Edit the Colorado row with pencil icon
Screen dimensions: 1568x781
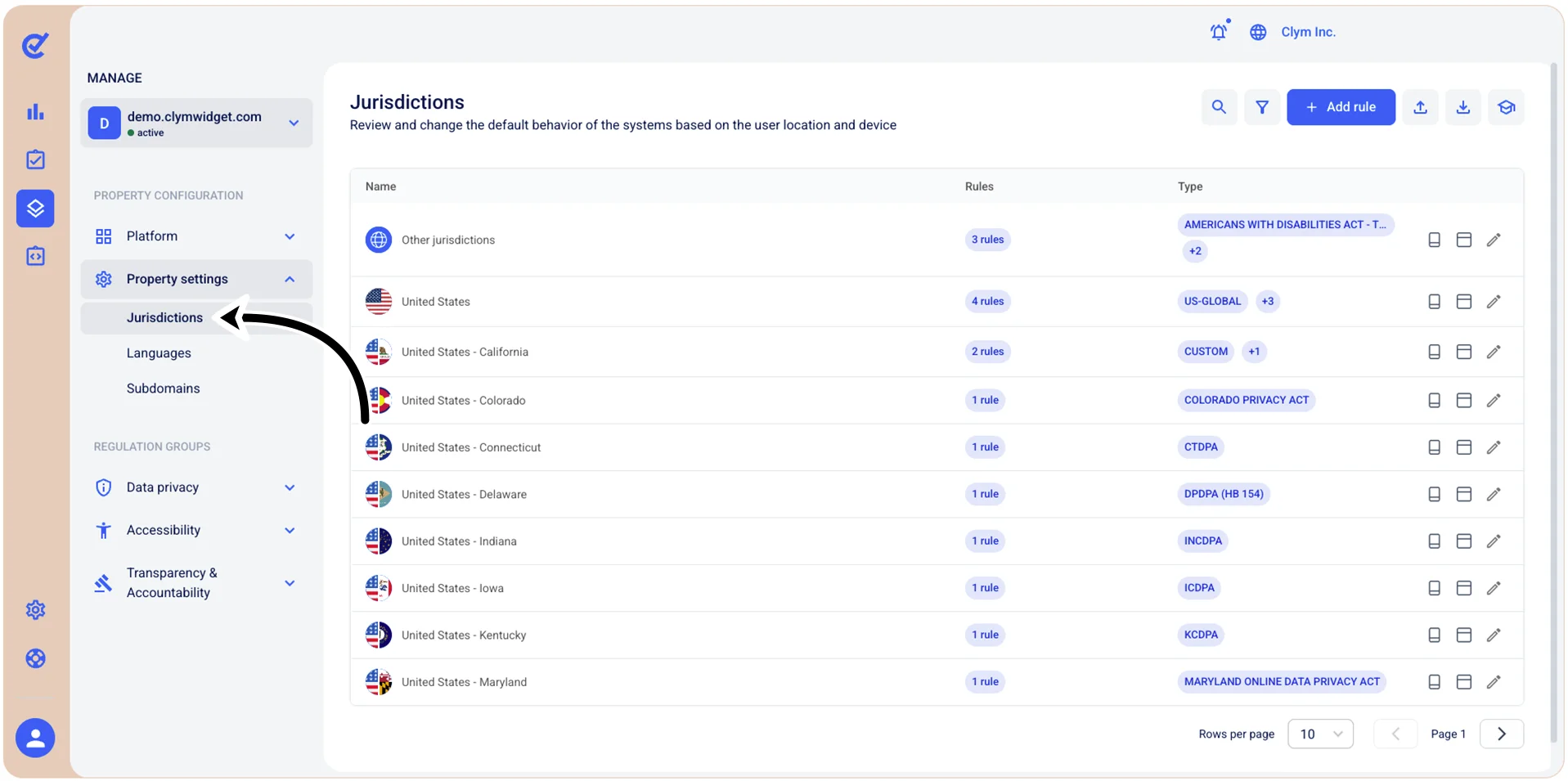[1494, 400]
